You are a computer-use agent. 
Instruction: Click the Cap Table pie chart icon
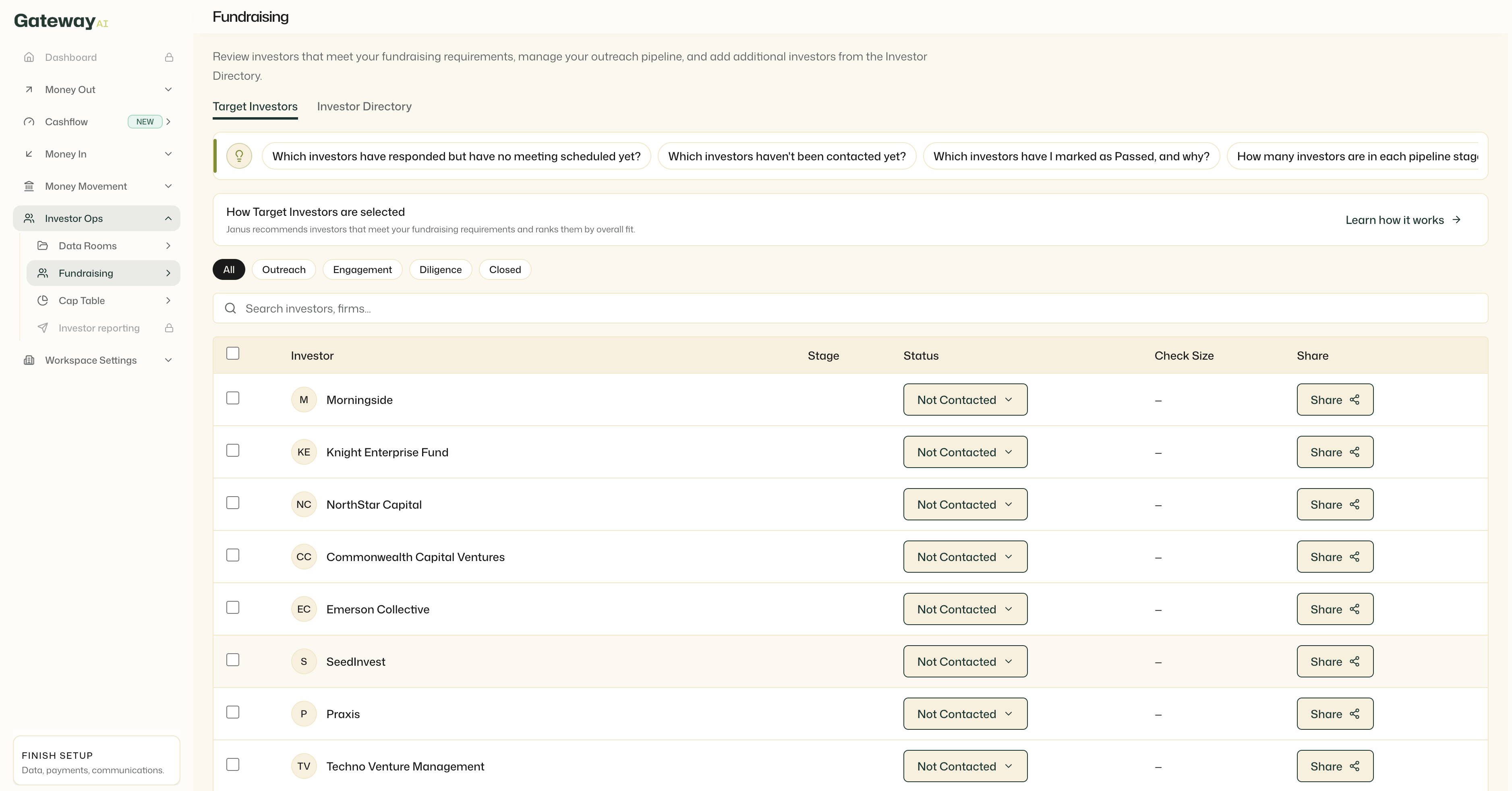point(43,300)
